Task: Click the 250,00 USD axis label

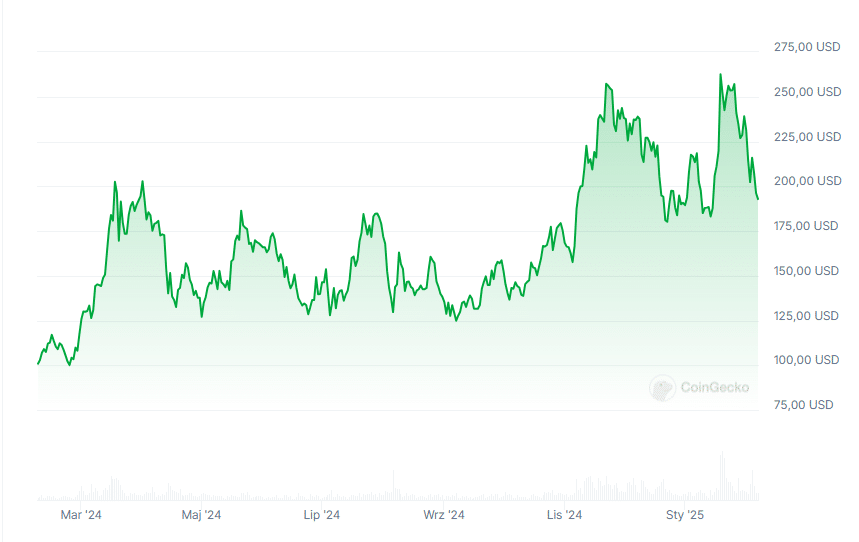Action: [x=807, y=92]
